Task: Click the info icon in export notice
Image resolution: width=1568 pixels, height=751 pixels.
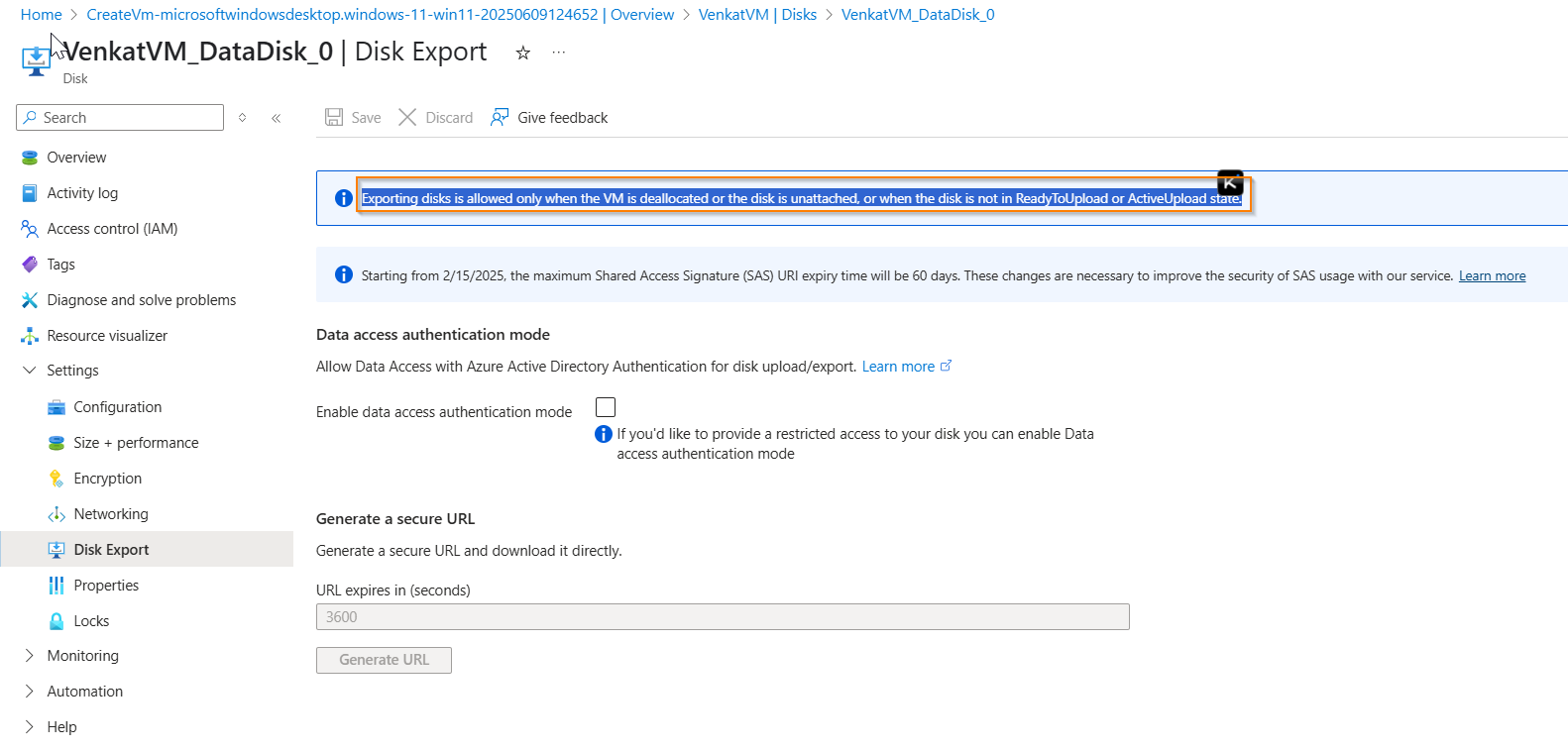Action: tap(344, 198)
